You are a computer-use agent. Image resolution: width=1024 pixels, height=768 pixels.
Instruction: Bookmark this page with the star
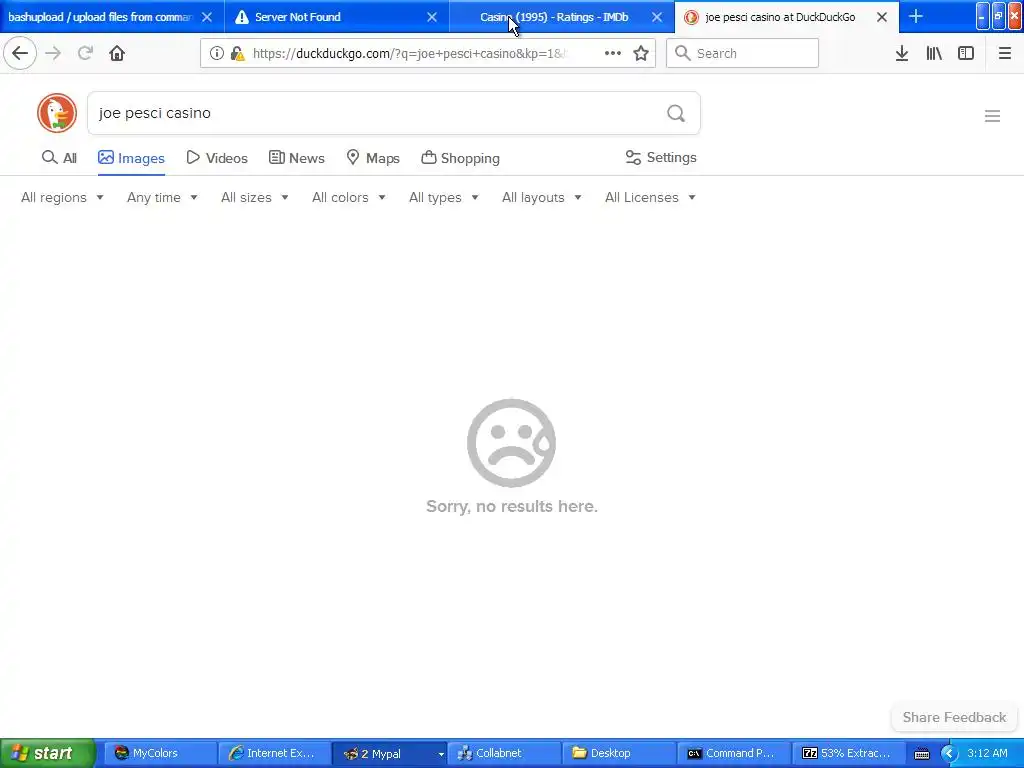[641, 53]
